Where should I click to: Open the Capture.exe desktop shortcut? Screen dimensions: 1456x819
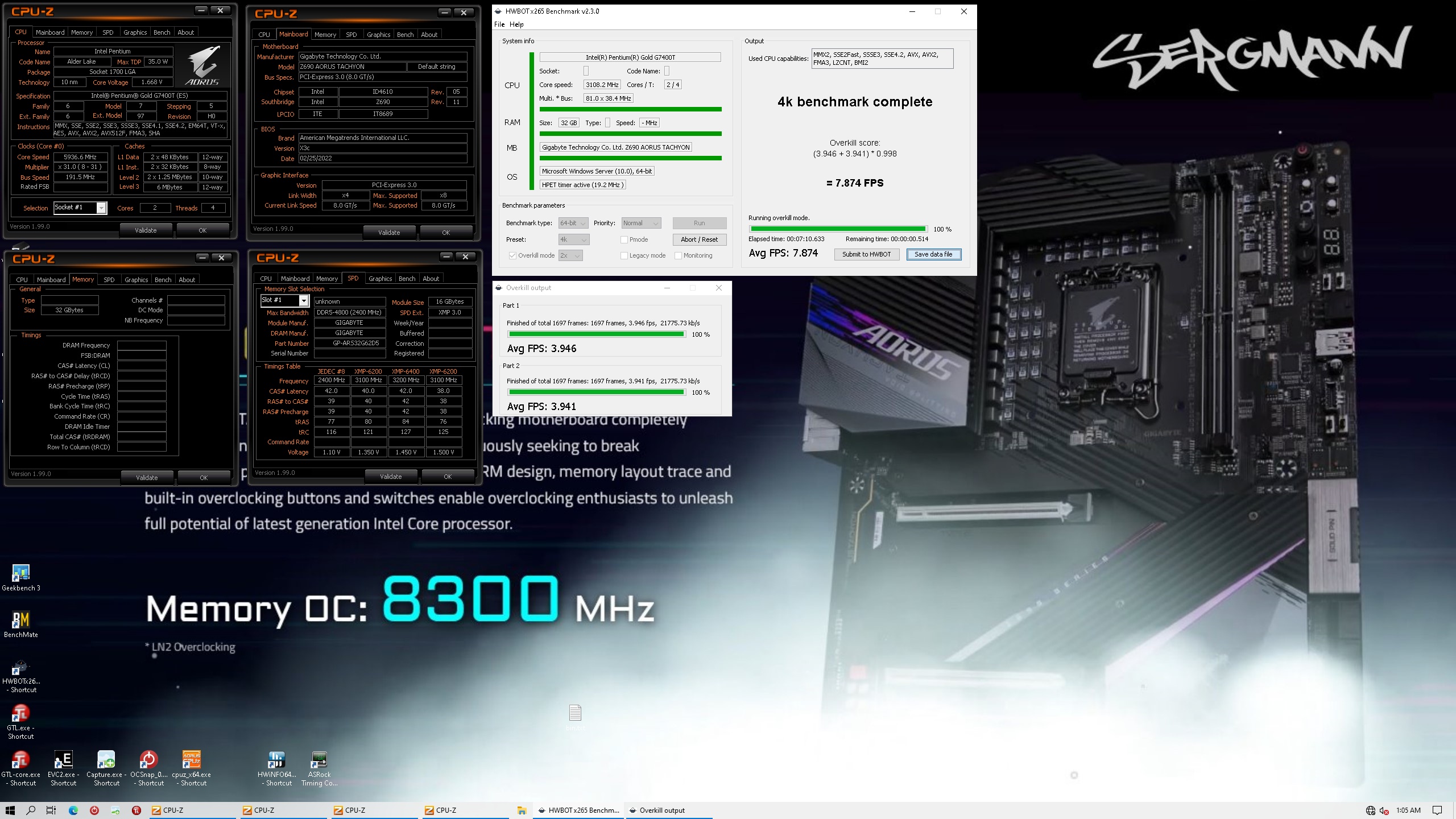pyautogui.click(x=106, y=768)
